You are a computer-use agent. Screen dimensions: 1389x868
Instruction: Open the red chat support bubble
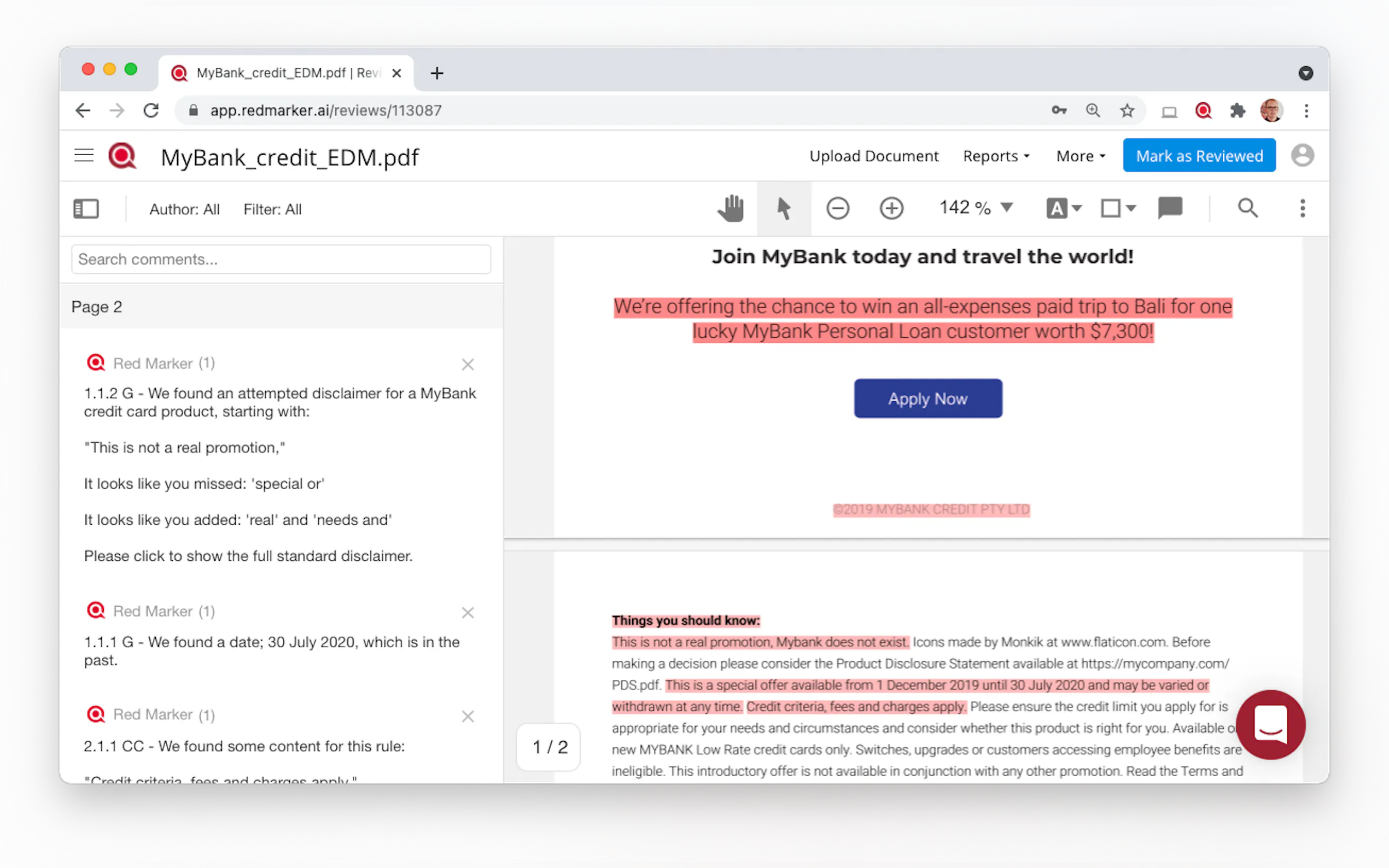(1270, 724)
